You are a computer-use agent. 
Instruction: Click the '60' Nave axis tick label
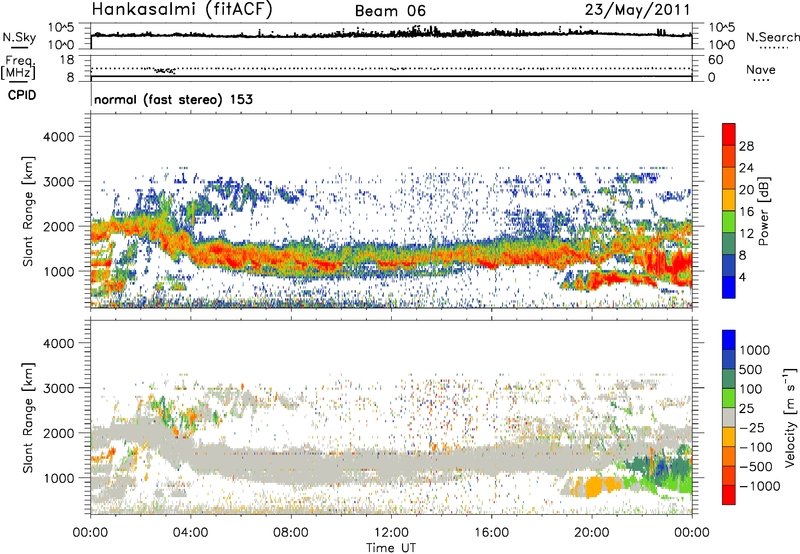[715, 60]
